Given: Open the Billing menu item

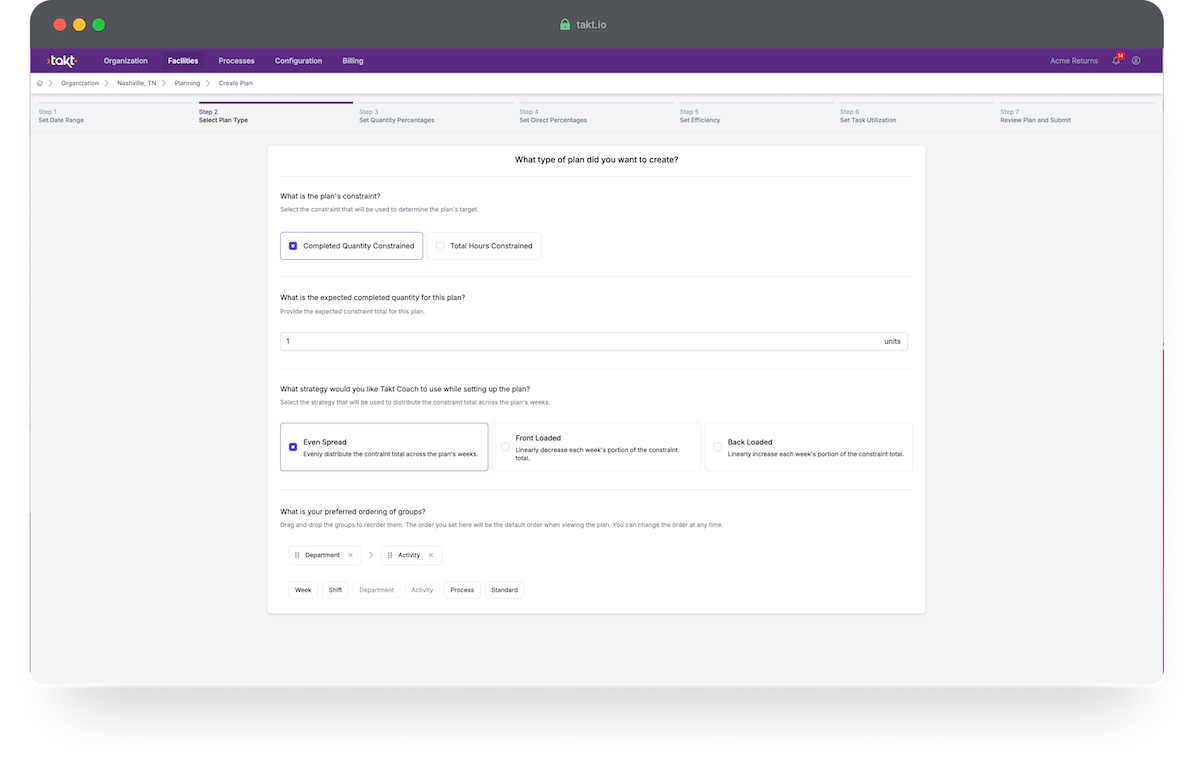Looking at the screenshot, I should (x=352, y=60).
